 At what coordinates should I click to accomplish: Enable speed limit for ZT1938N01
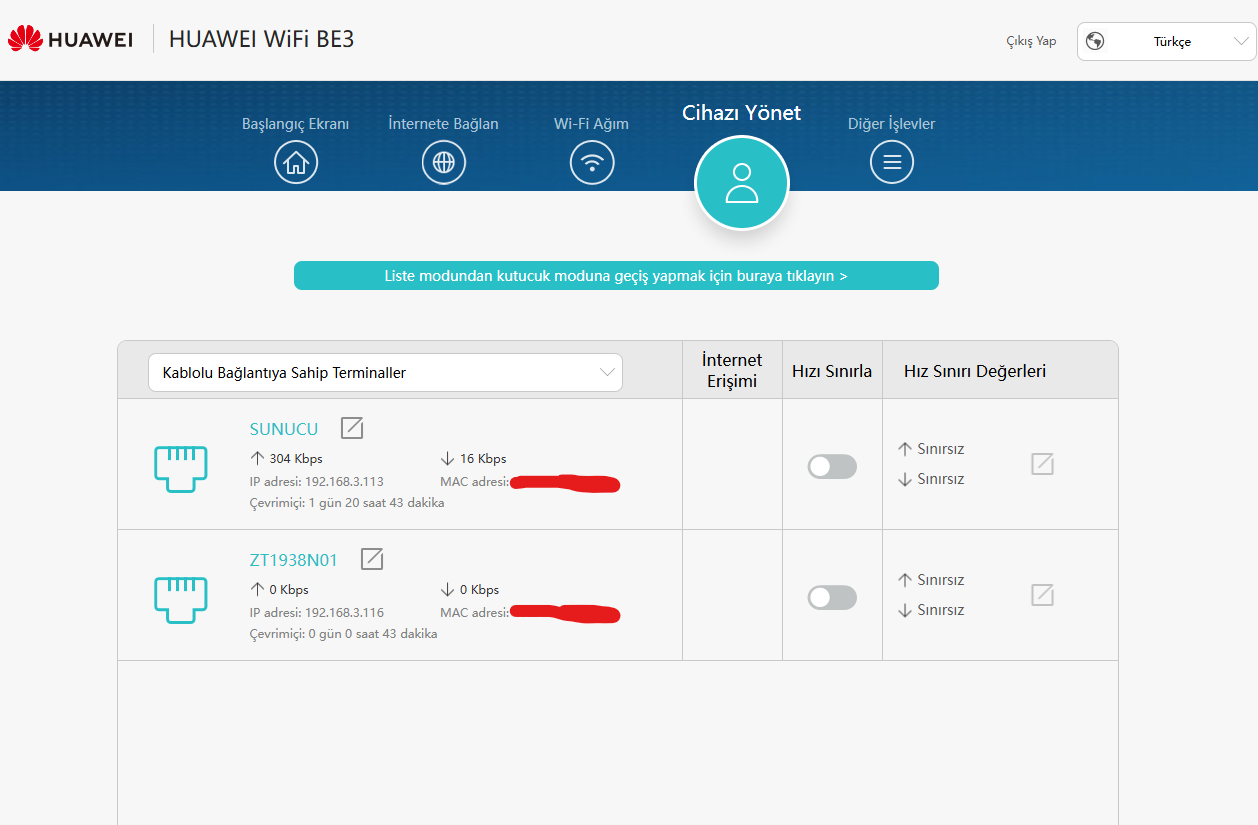832,597
